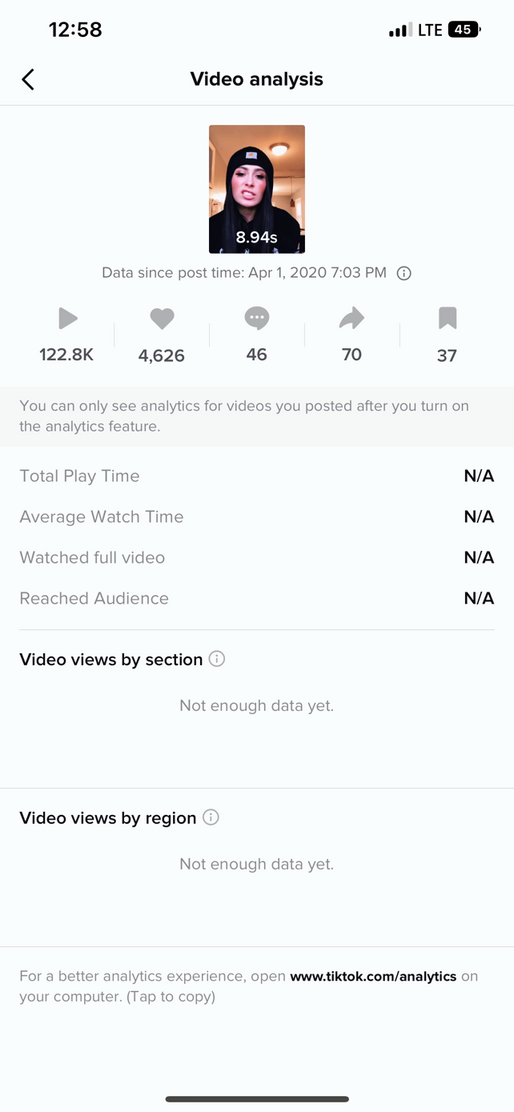Select the Average Watch Time row

[x=257, y=516]
